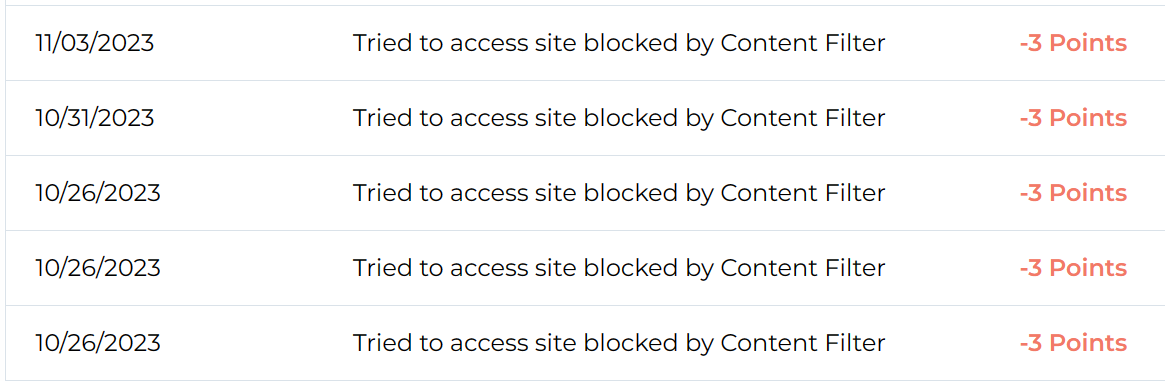This screenshot has width=1165, height=381.
Task: Click the last 10/26/2023 date entry
Action: (97, 342)
